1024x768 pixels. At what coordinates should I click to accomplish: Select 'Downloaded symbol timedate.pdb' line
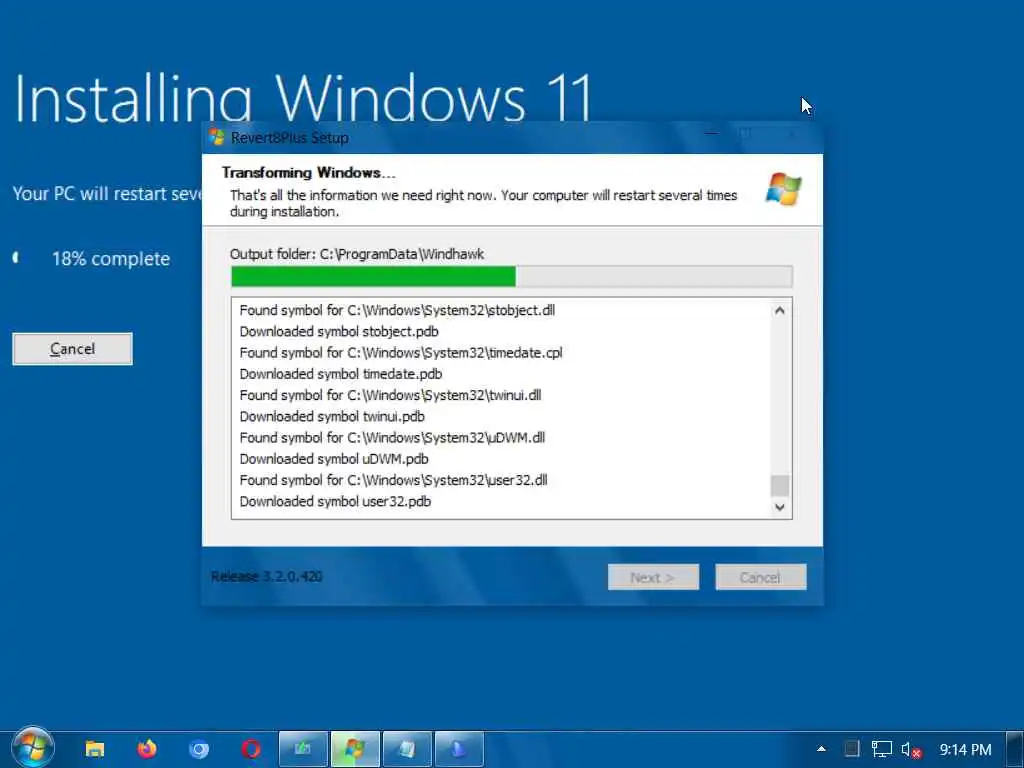point(341,374)
